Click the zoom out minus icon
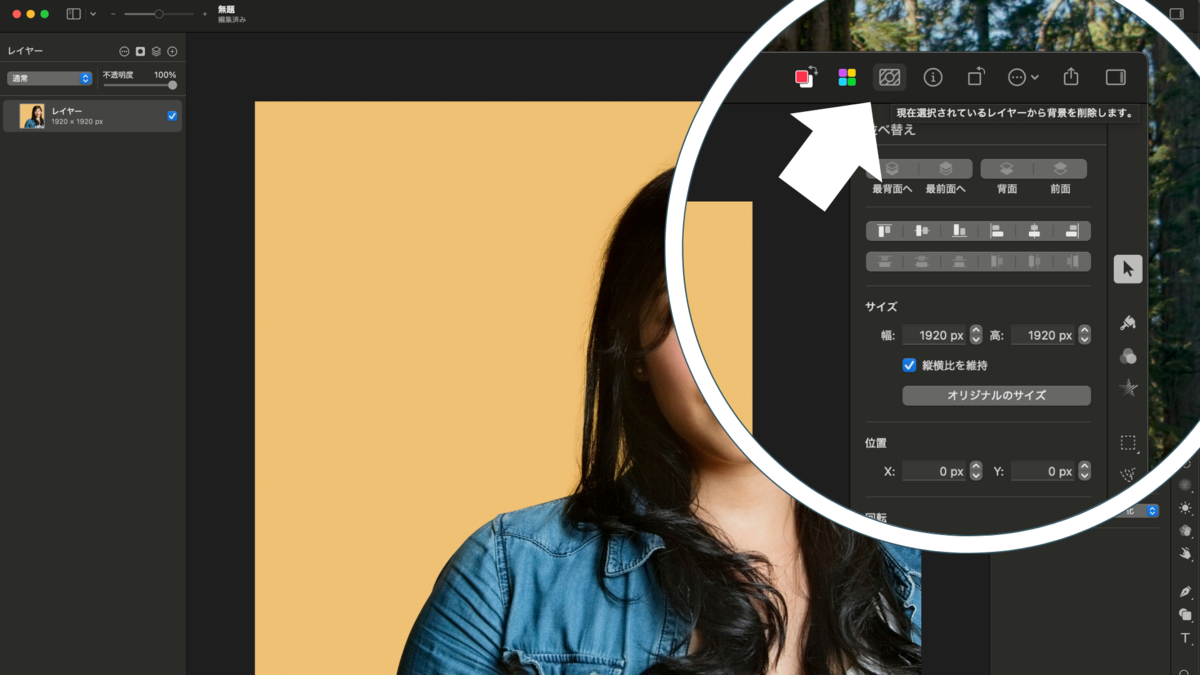1200x675 pixels. click(113, 14)
